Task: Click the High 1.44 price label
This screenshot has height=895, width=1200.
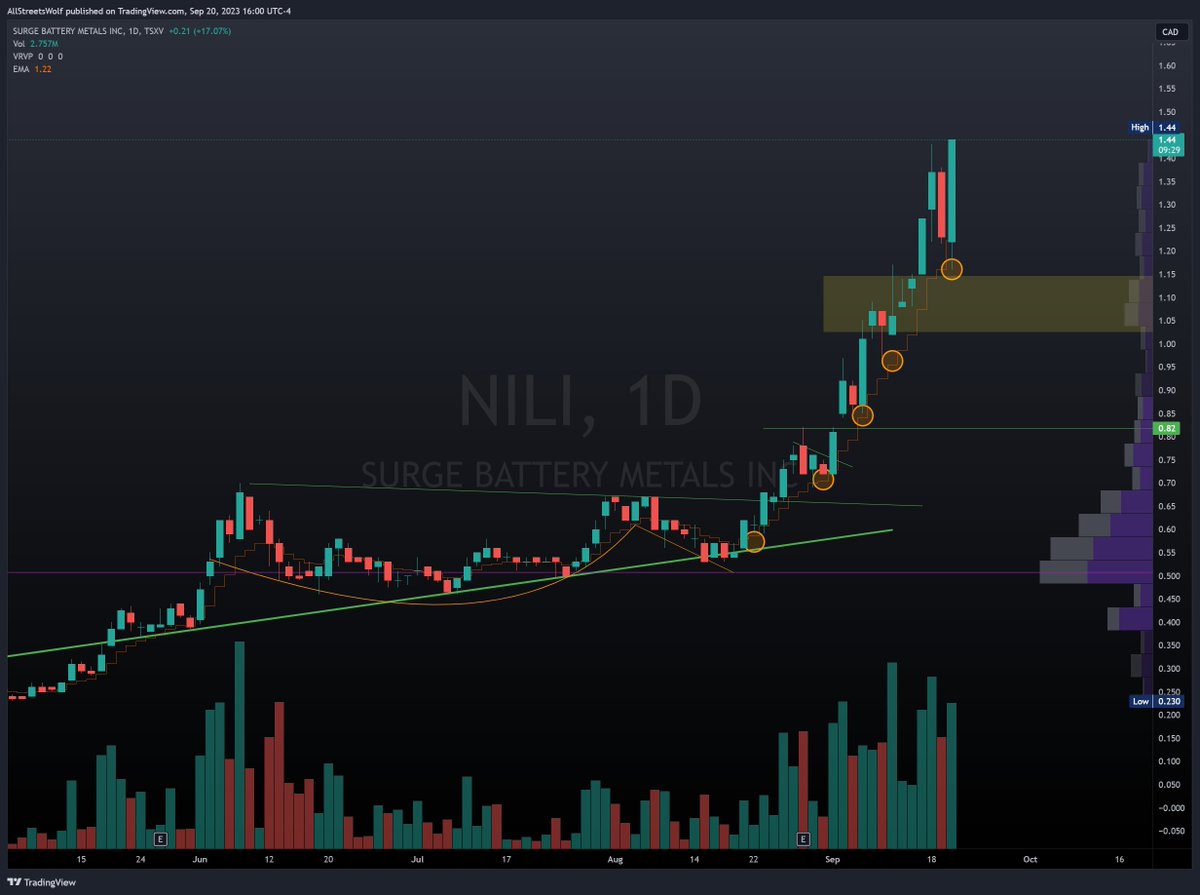Action: tap(1154, 128)
